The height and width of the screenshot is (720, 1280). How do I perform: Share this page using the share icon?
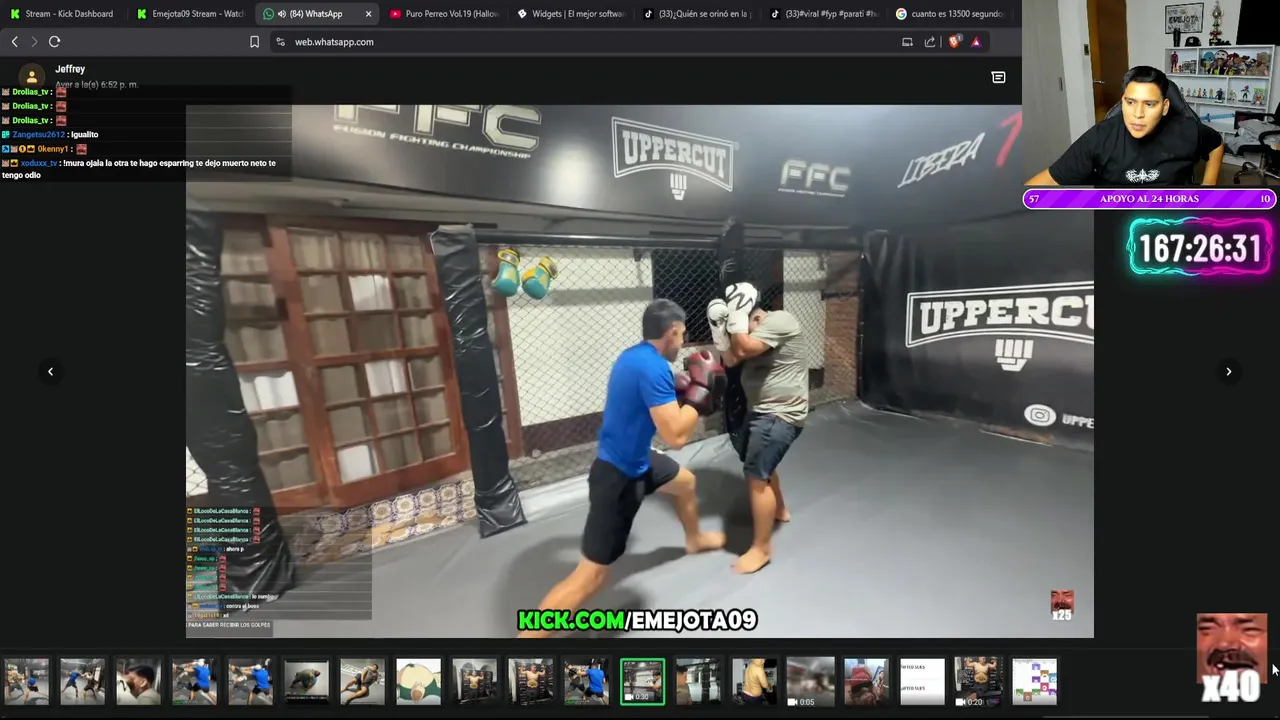pos(930,42)
